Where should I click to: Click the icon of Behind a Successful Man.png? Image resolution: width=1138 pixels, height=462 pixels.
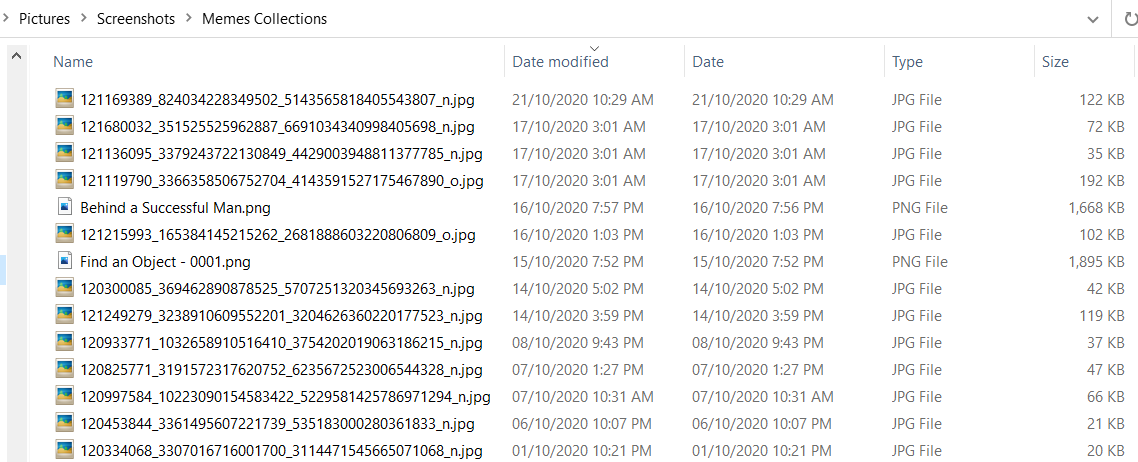click(65, 207)
